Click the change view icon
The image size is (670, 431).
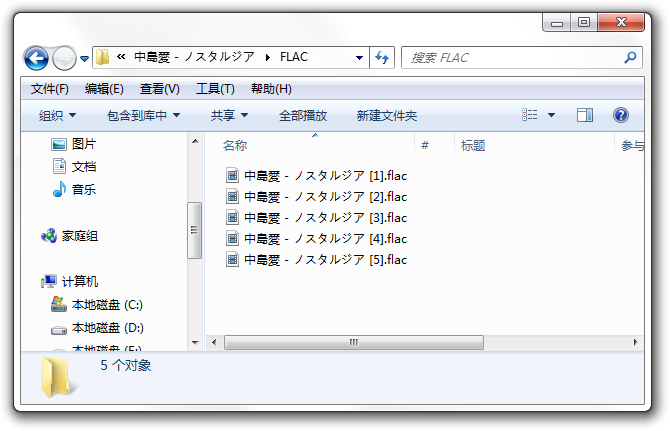530,116
